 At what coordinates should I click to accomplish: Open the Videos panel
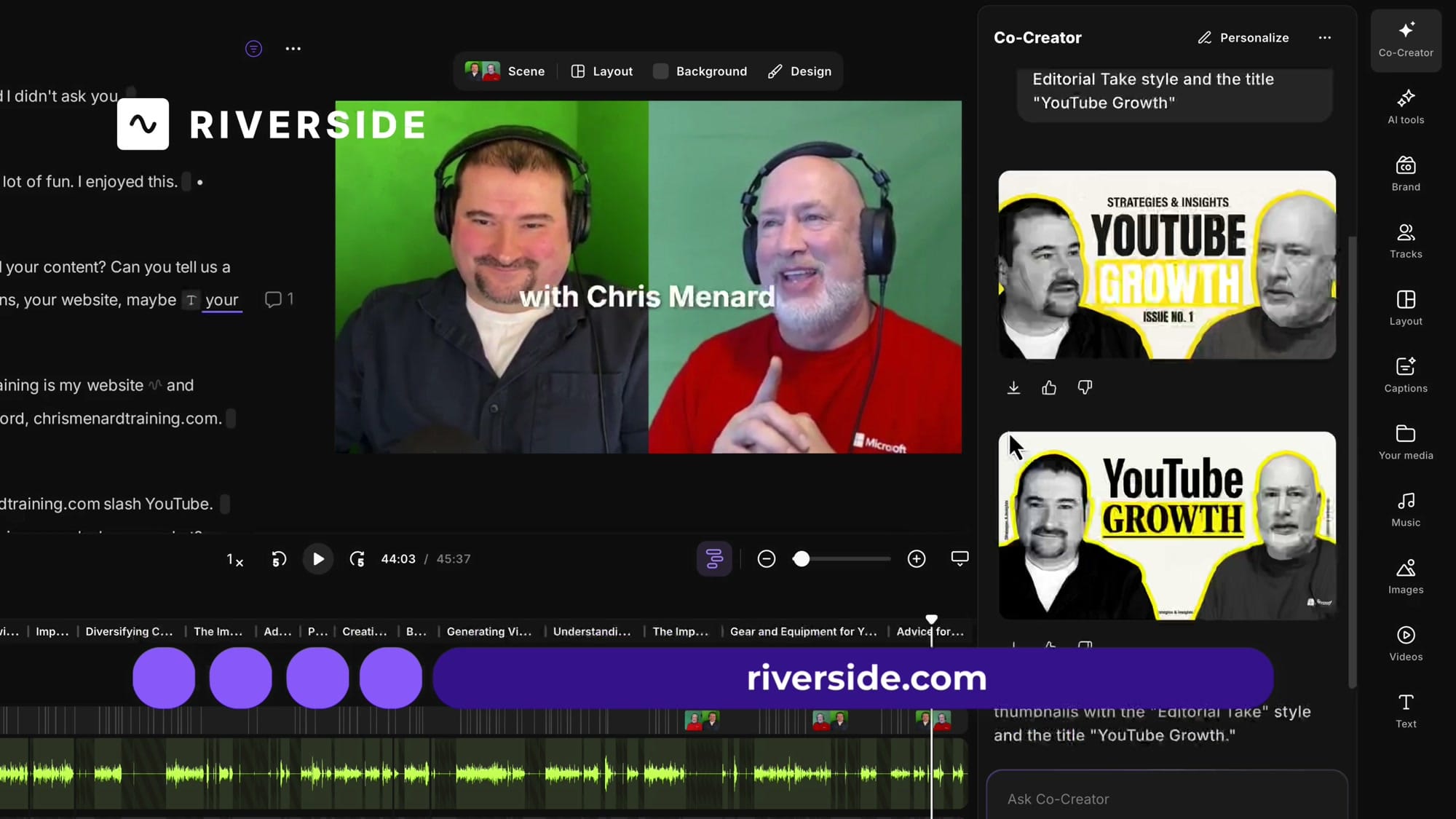1404,644
